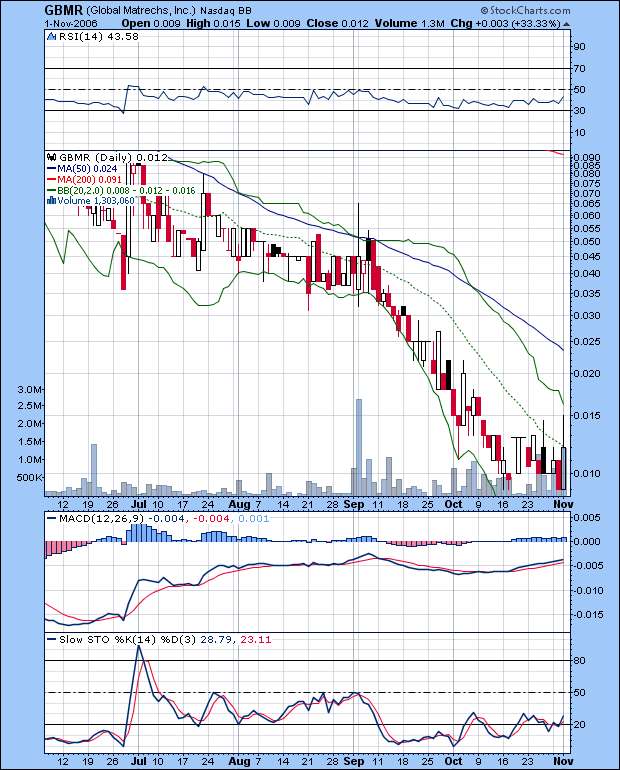Click the Chg +0.003 (+33.33%) reading
The image size is (620, 770).
coord(505,24)
